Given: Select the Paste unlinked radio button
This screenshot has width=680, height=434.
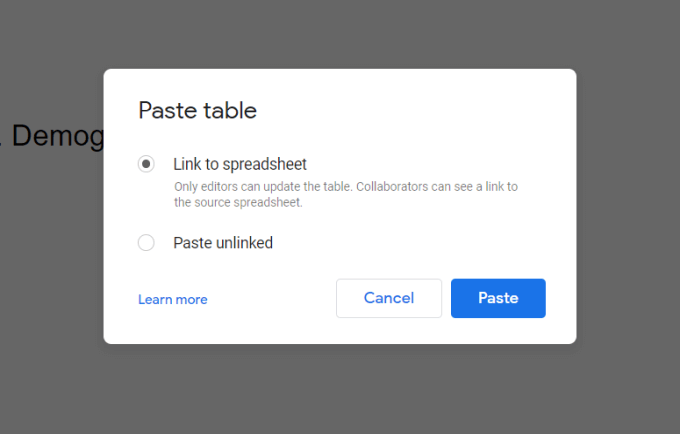Looking at the screenshot, I should pyautogui.click(x=146, y=243).
